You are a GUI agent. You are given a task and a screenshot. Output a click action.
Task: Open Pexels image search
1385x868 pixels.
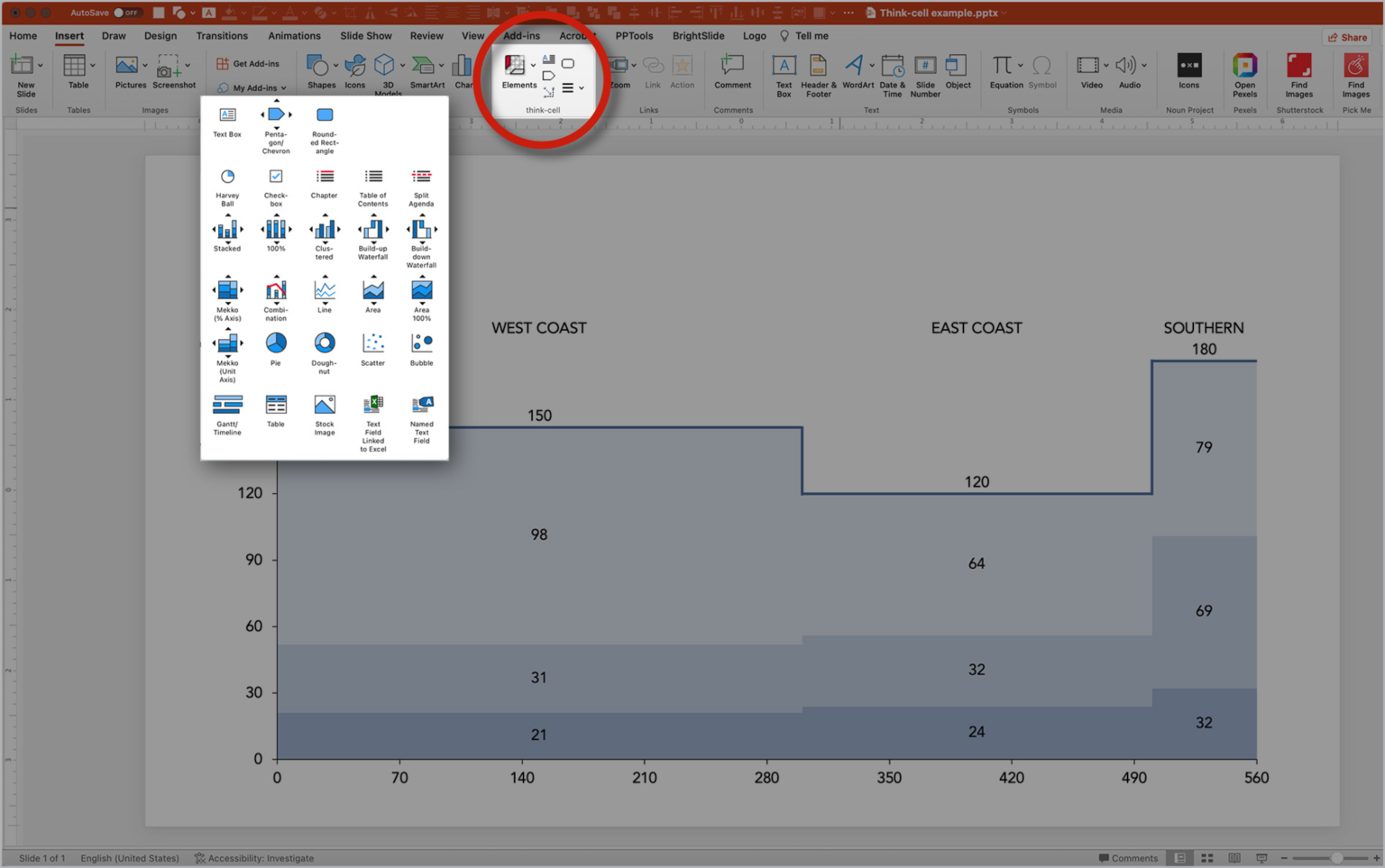click(1244, 72)
